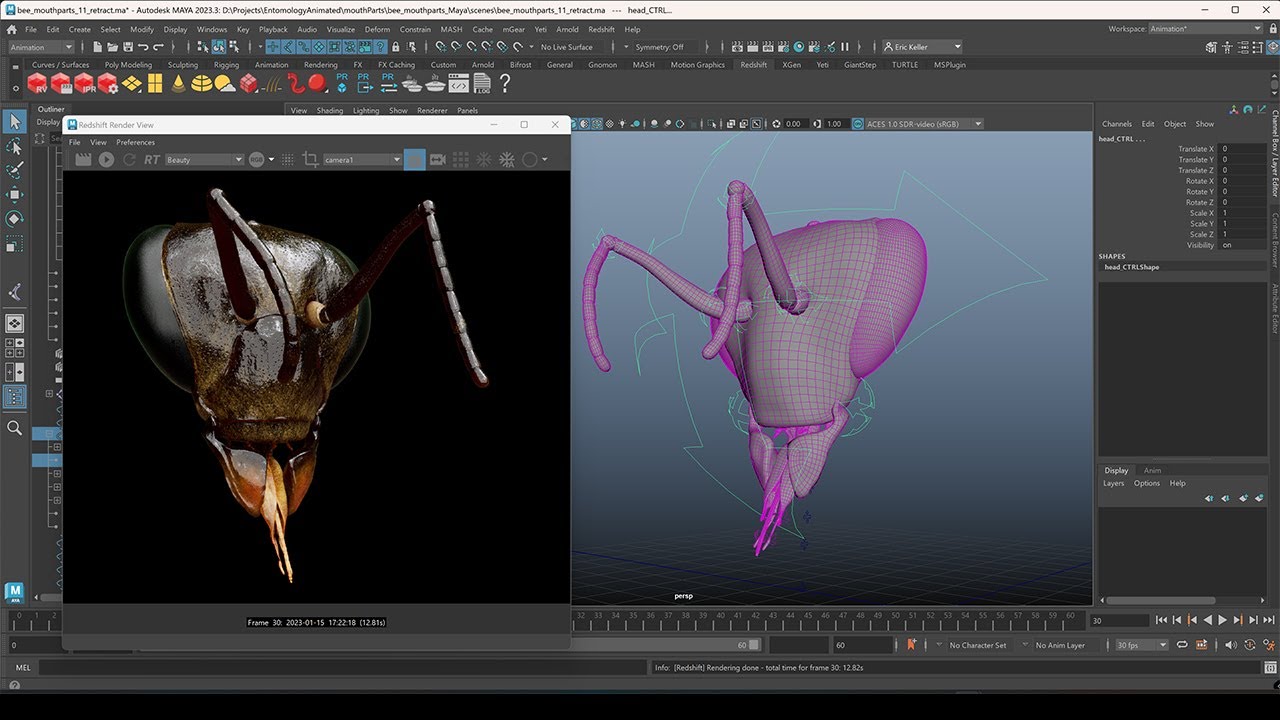The image size is (1280, 720).
Task: Open the Deform menu
Action: (377, 29)
